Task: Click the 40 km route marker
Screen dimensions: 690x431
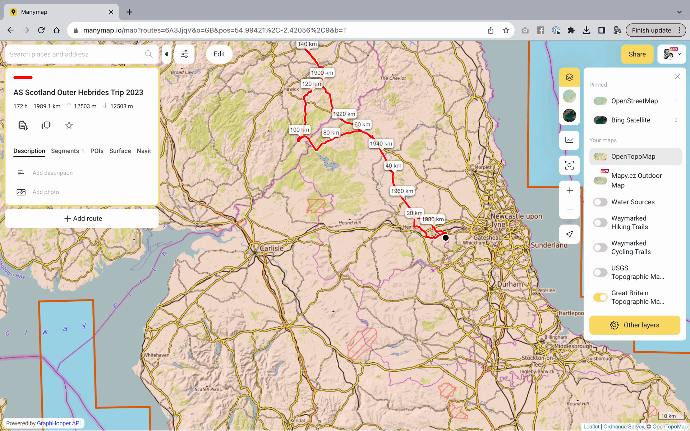Action: click(x=393, y=166)
